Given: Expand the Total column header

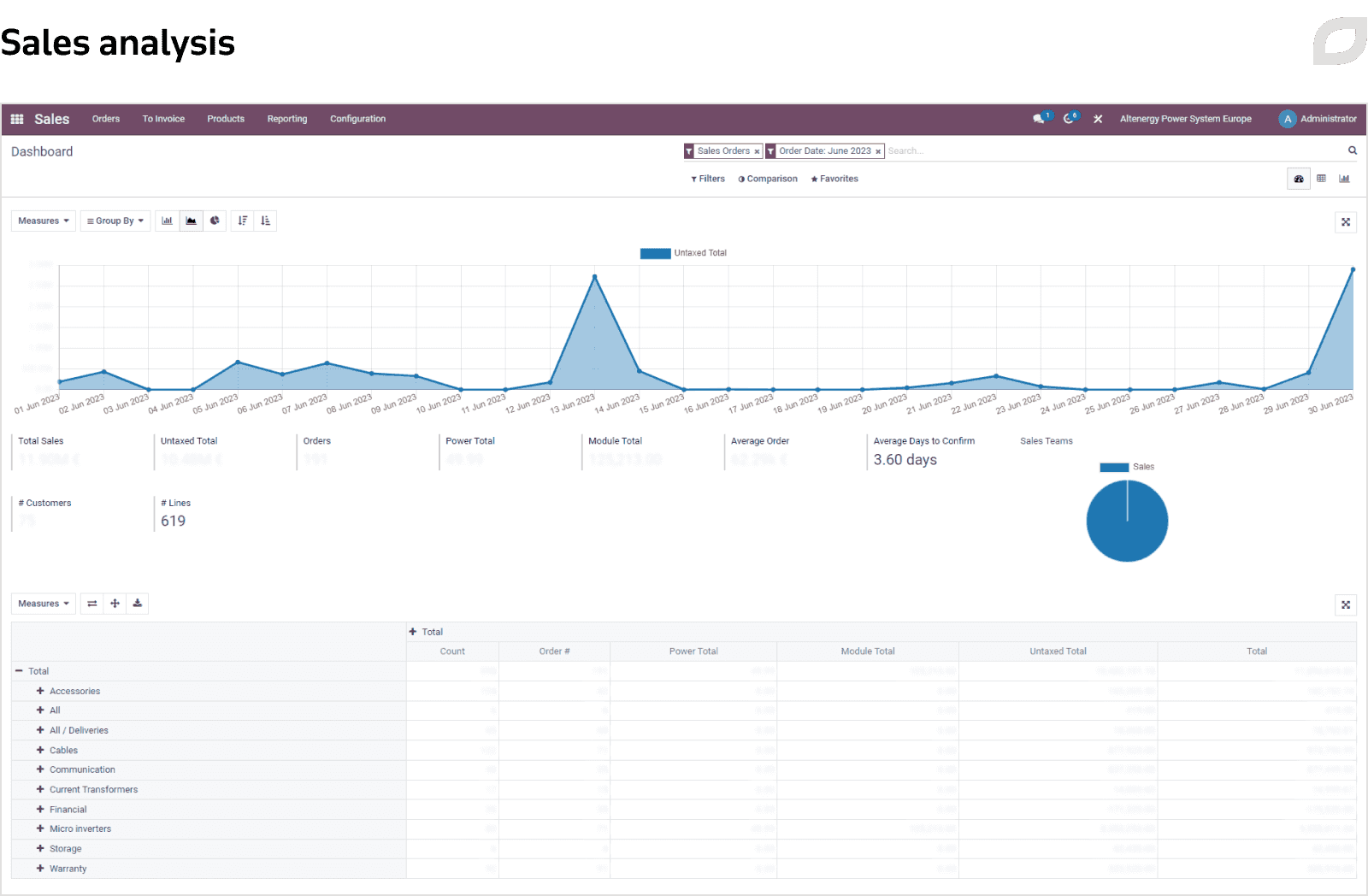Looking at the screenshot, I should point(413,632).
